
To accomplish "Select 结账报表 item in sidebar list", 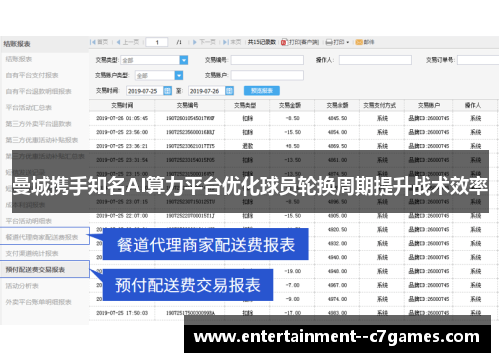I will pyautogui.click(x=19, y=59).
